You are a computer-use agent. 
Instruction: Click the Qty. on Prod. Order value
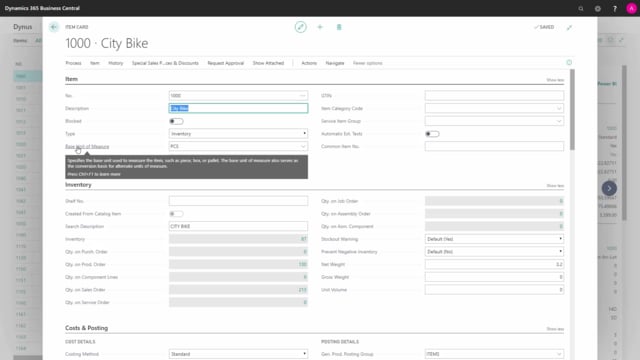coord(302,264)
